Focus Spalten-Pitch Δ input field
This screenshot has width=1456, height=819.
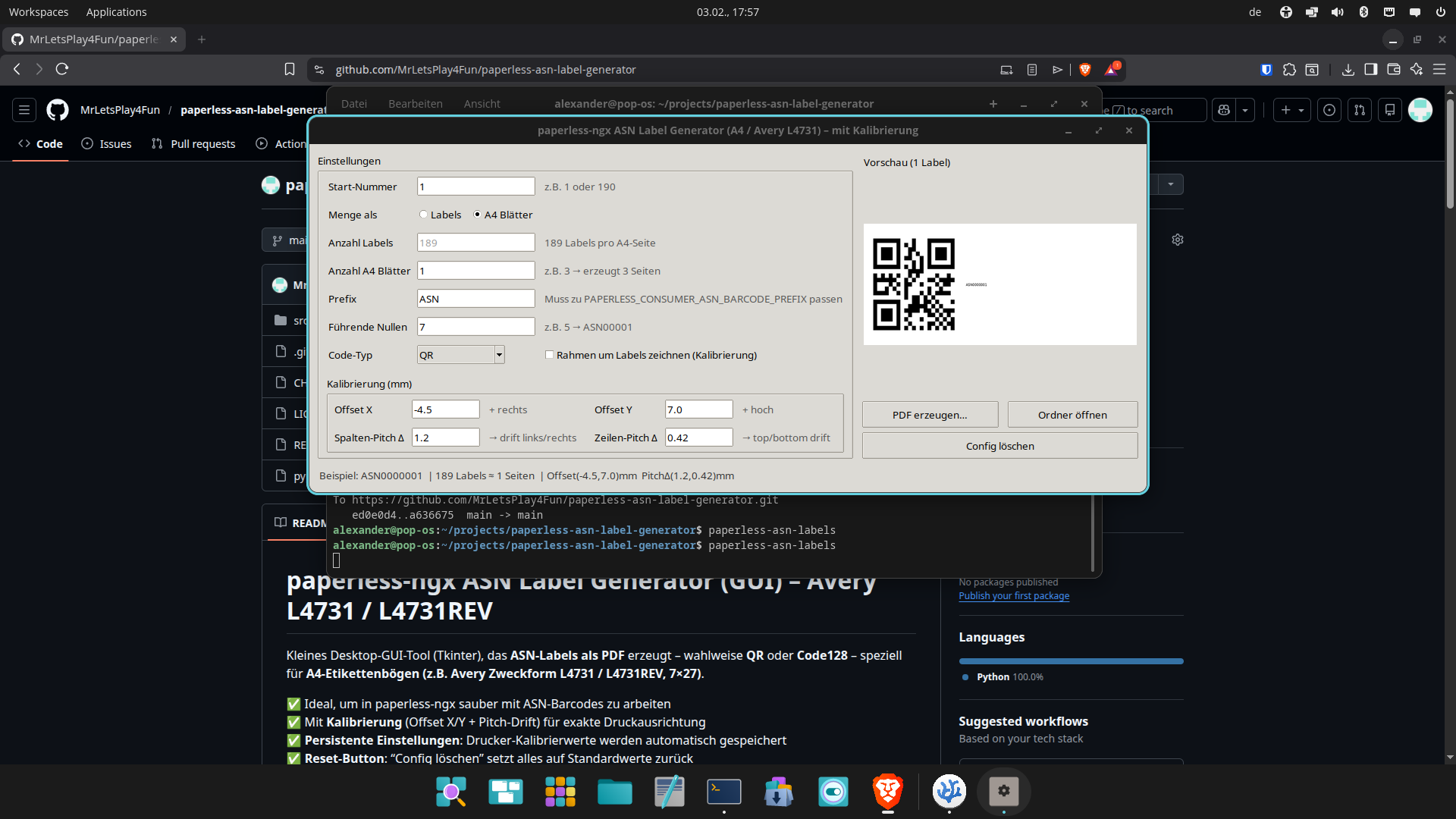point(445,438)
